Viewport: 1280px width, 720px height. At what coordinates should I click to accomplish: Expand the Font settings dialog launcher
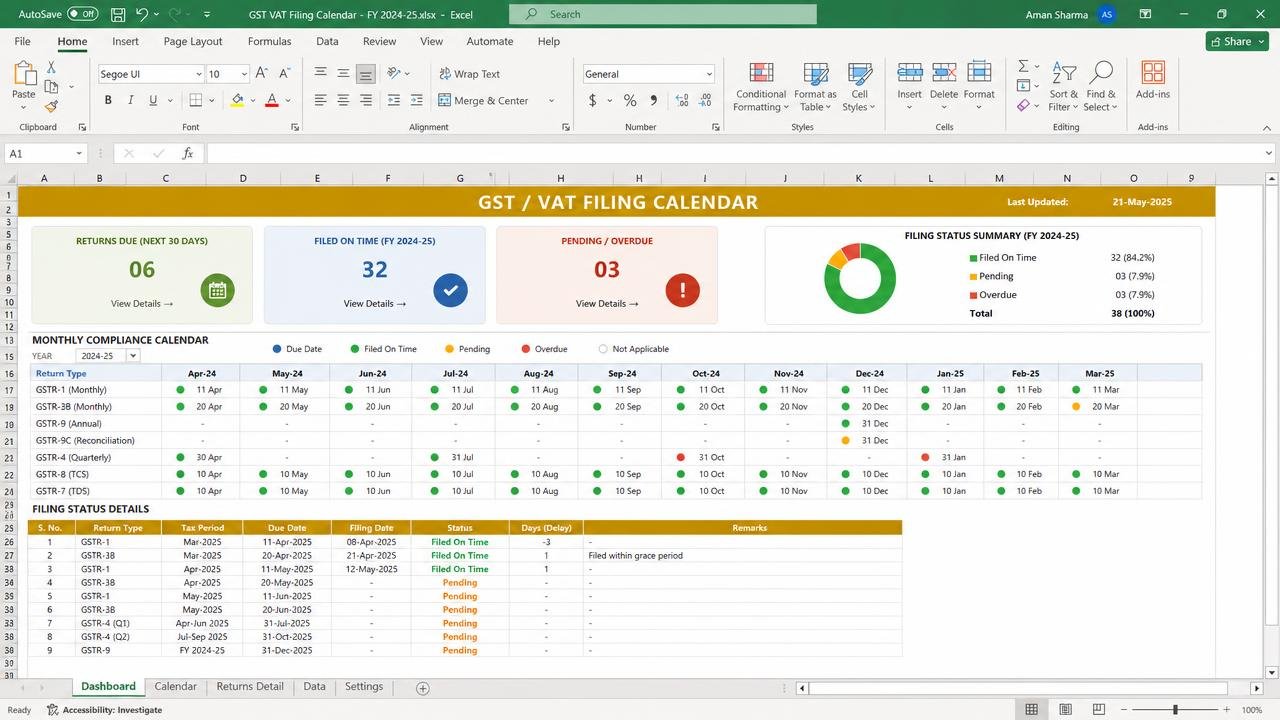coord(295,127)
